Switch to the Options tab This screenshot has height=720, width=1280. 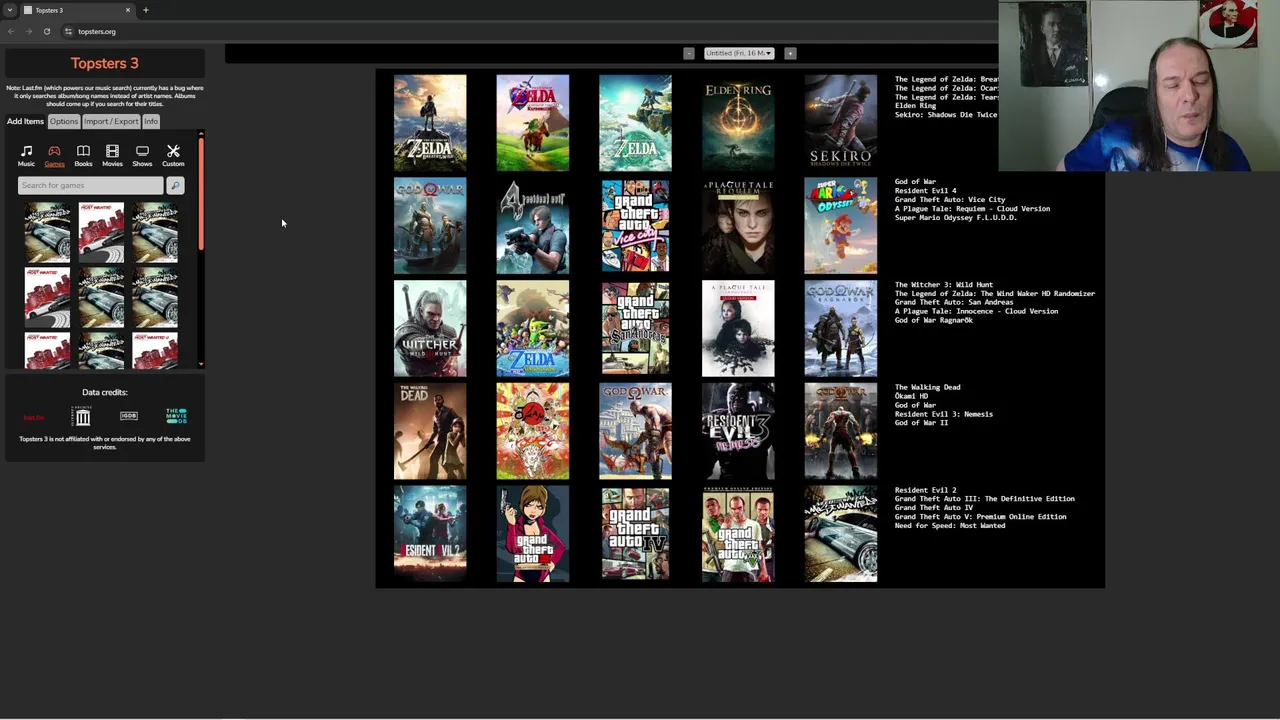click(63, 121)
